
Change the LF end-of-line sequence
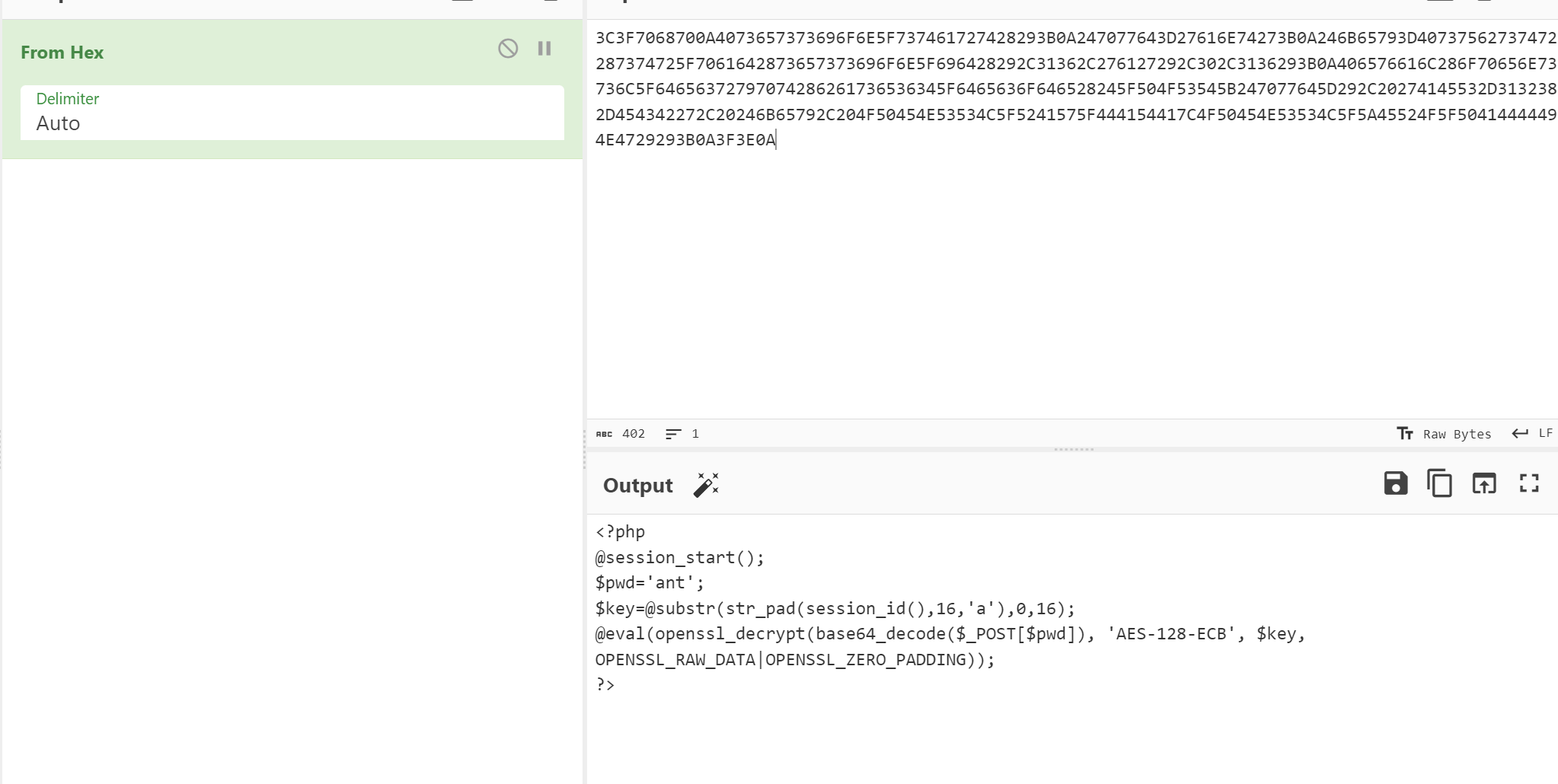(x=1533, y=433)
